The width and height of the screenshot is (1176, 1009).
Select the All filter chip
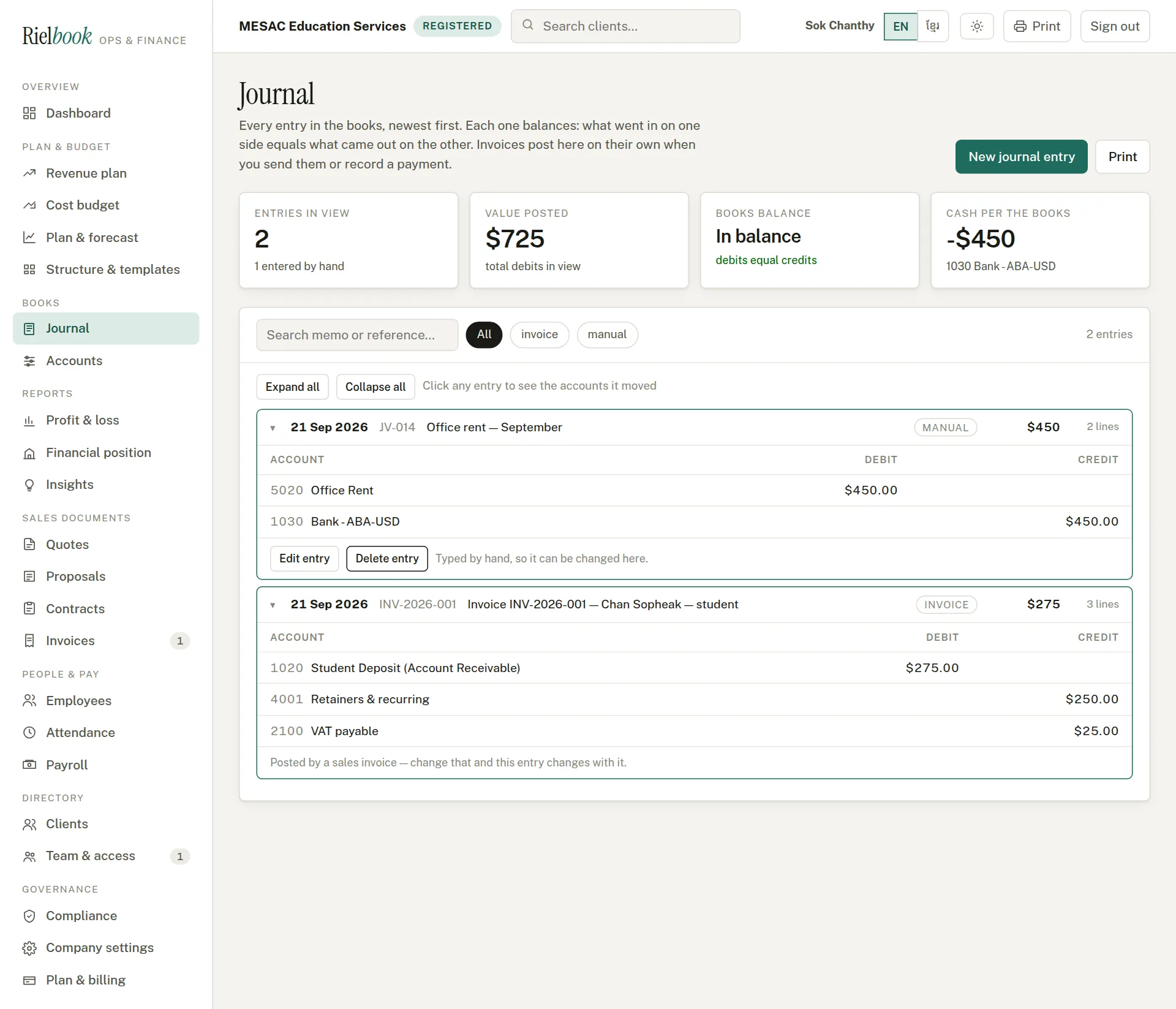coord(484,334)
